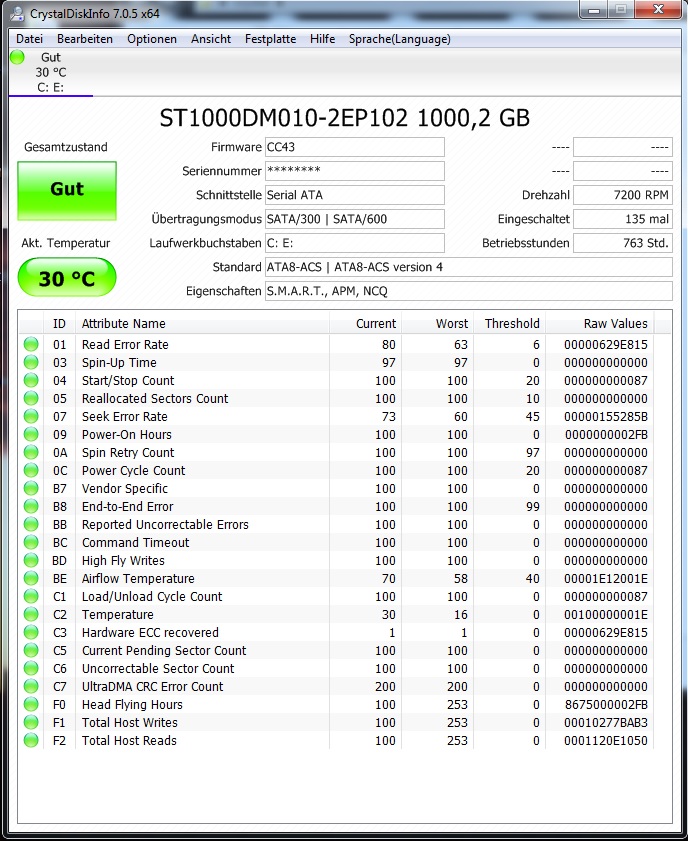Image resolution: width=688 pixels, height=841 pixels.
Task: Click the Seriennummer field
Action: coord(354,171)
